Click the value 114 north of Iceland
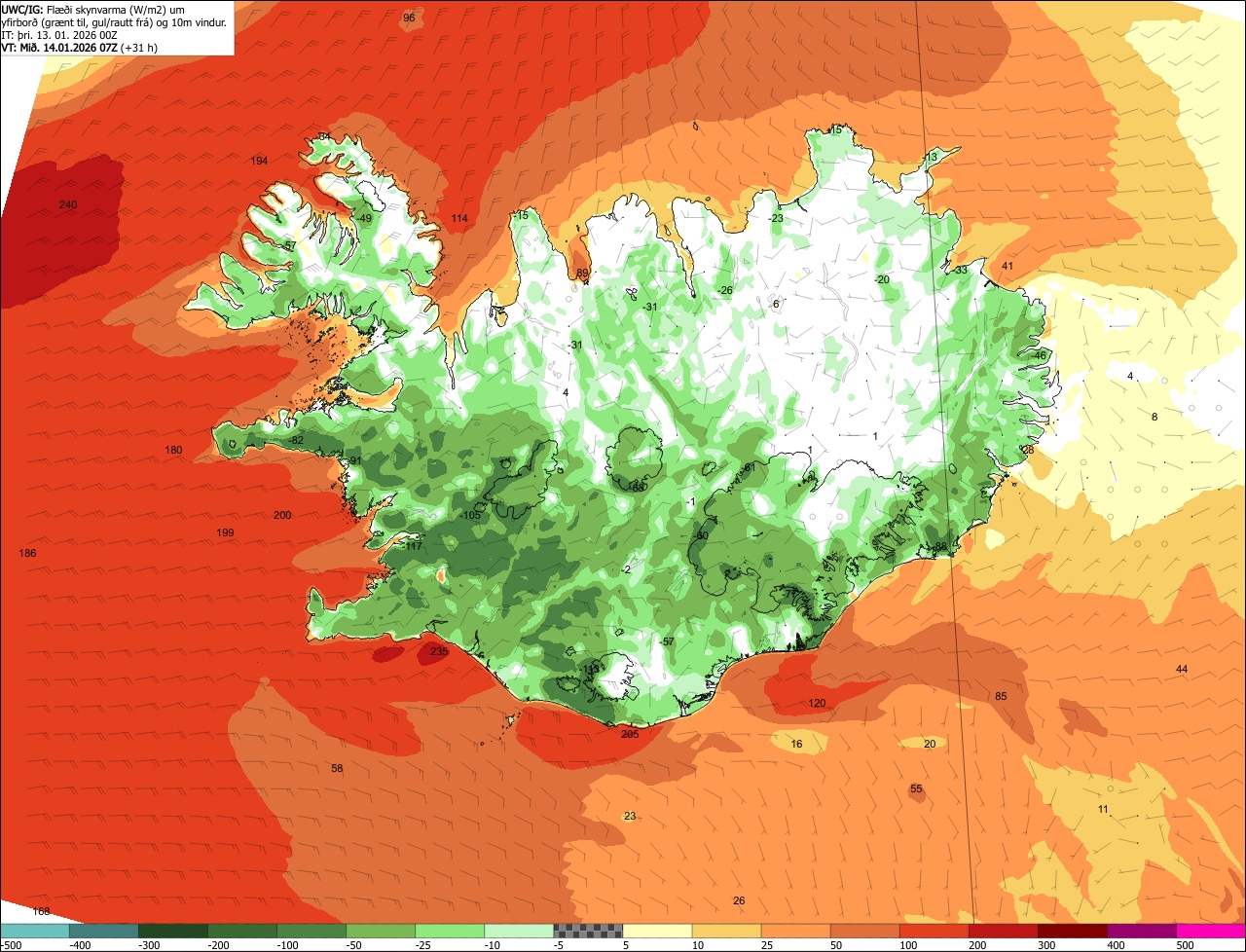 [459, 218]
